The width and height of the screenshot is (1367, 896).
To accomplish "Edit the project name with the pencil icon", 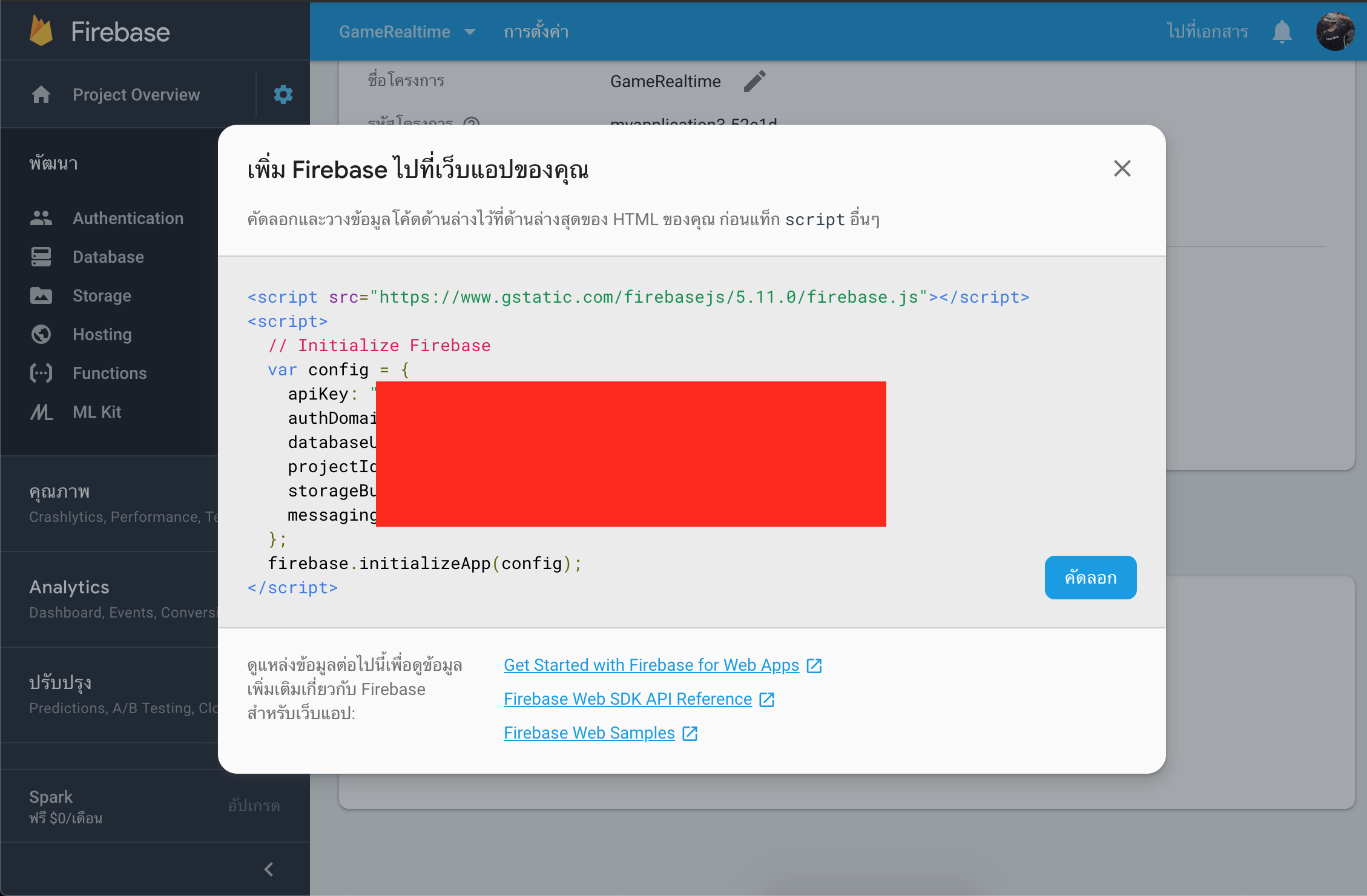I will [754, 81].
